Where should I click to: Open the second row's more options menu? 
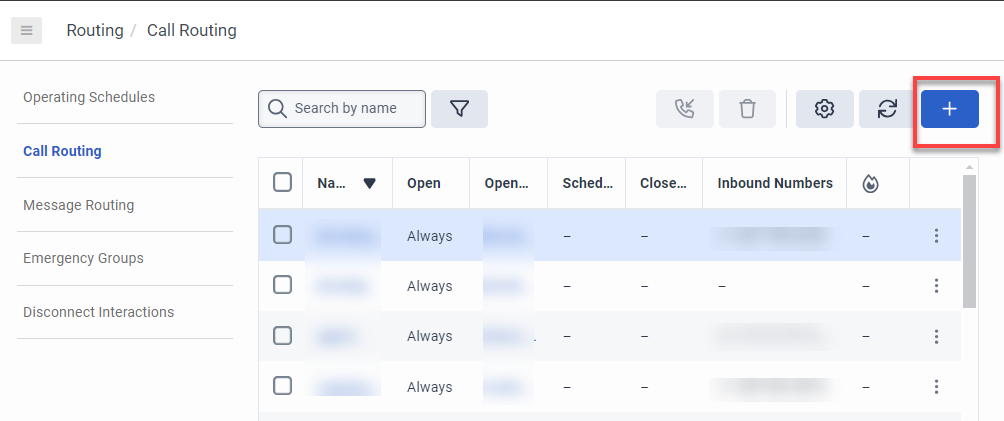(x=936, y=286)
